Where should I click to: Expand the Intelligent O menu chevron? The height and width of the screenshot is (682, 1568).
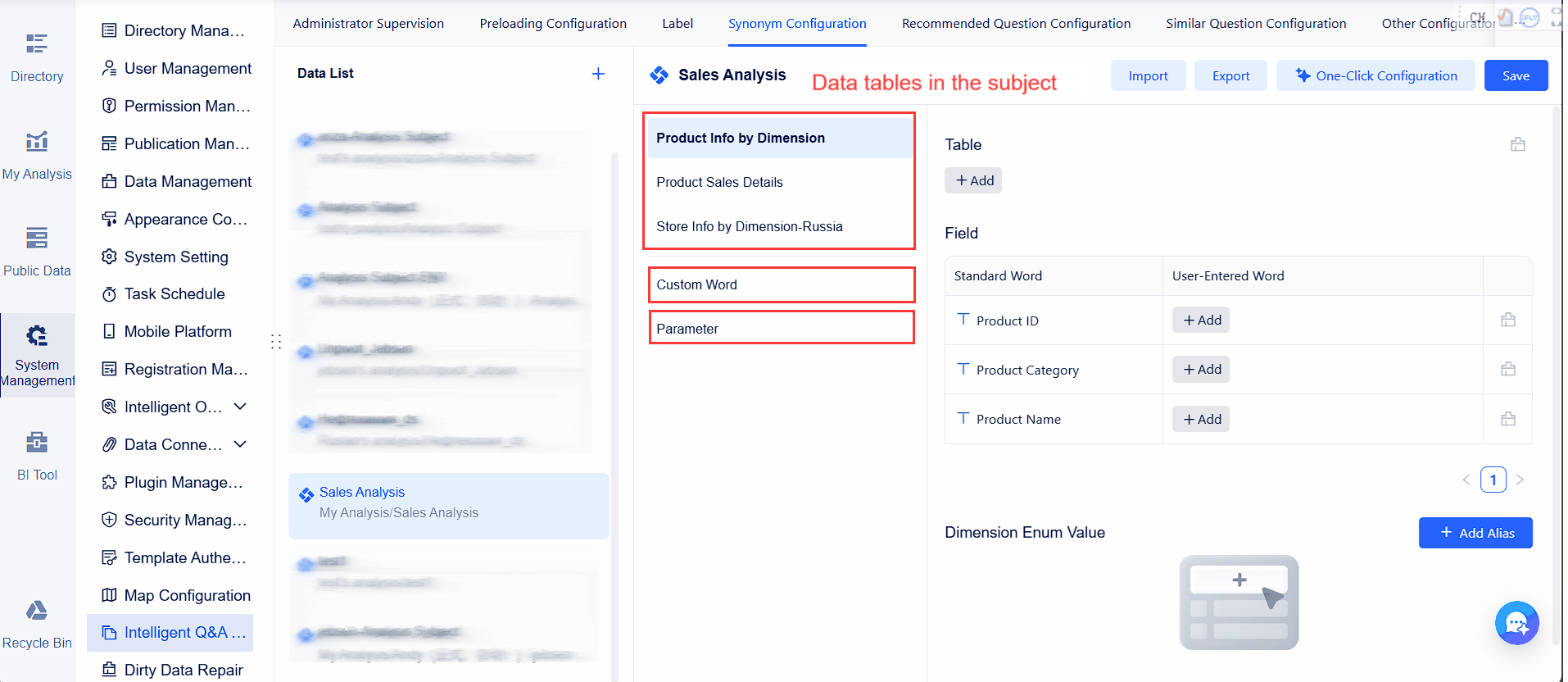[x=239, y=406]
